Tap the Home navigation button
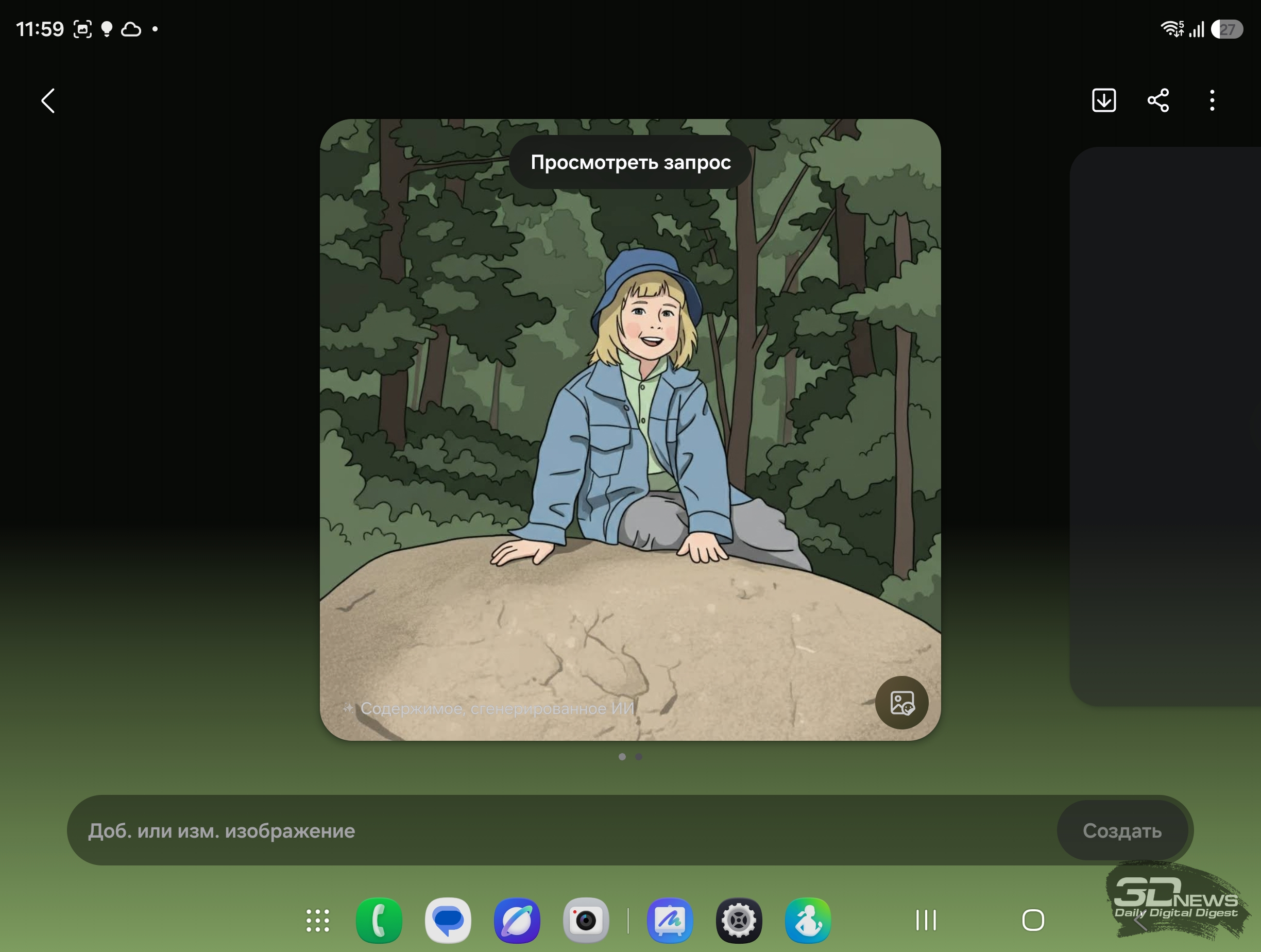The height and width of the screenshot is (952, 1261). [1033, 920]
